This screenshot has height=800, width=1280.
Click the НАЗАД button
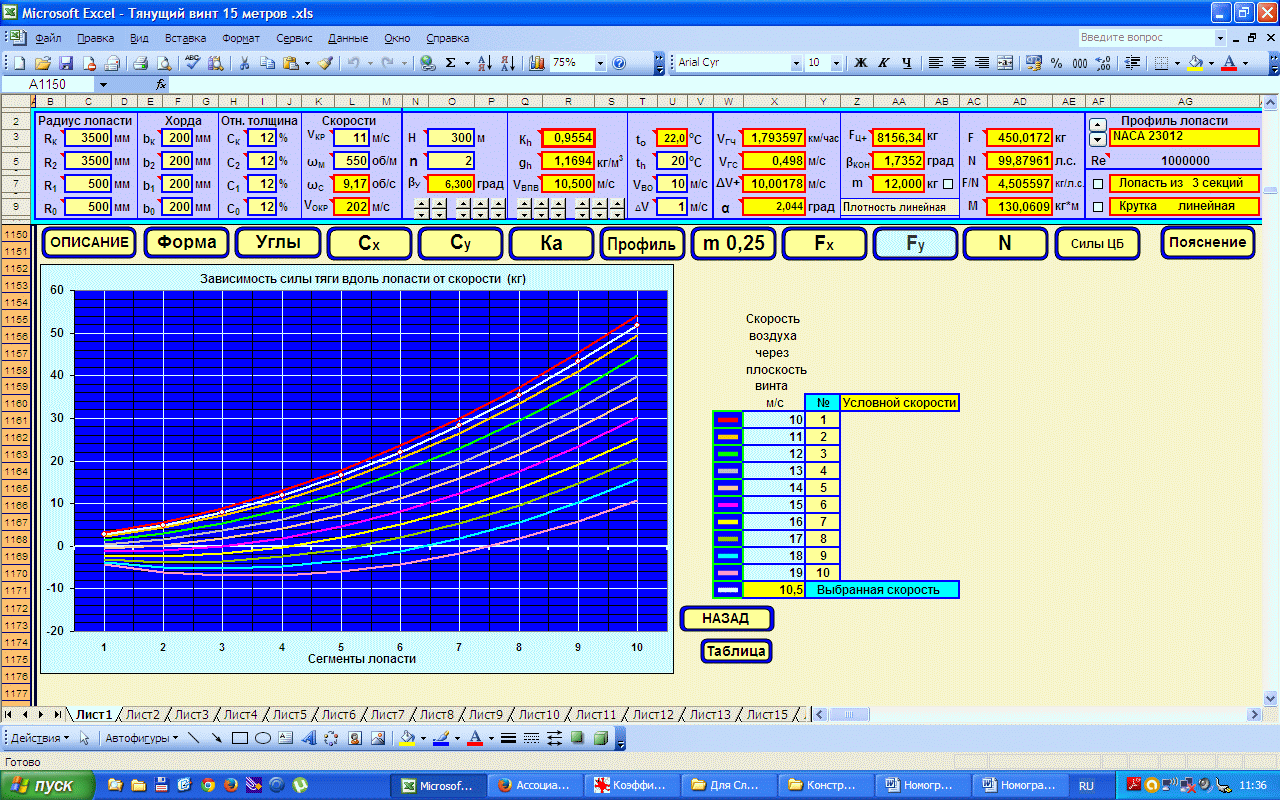coord(726,619)
